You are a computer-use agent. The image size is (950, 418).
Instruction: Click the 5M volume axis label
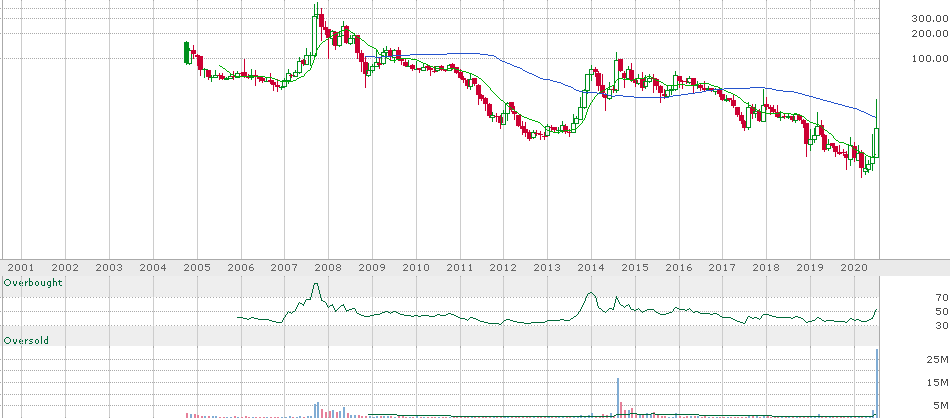click(x=941, y=405)
